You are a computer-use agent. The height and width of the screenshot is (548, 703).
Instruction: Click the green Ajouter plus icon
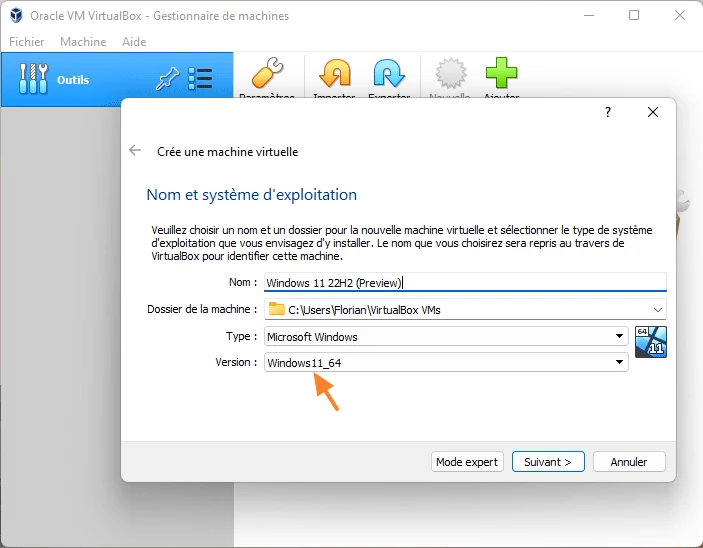tap(501, 73)
